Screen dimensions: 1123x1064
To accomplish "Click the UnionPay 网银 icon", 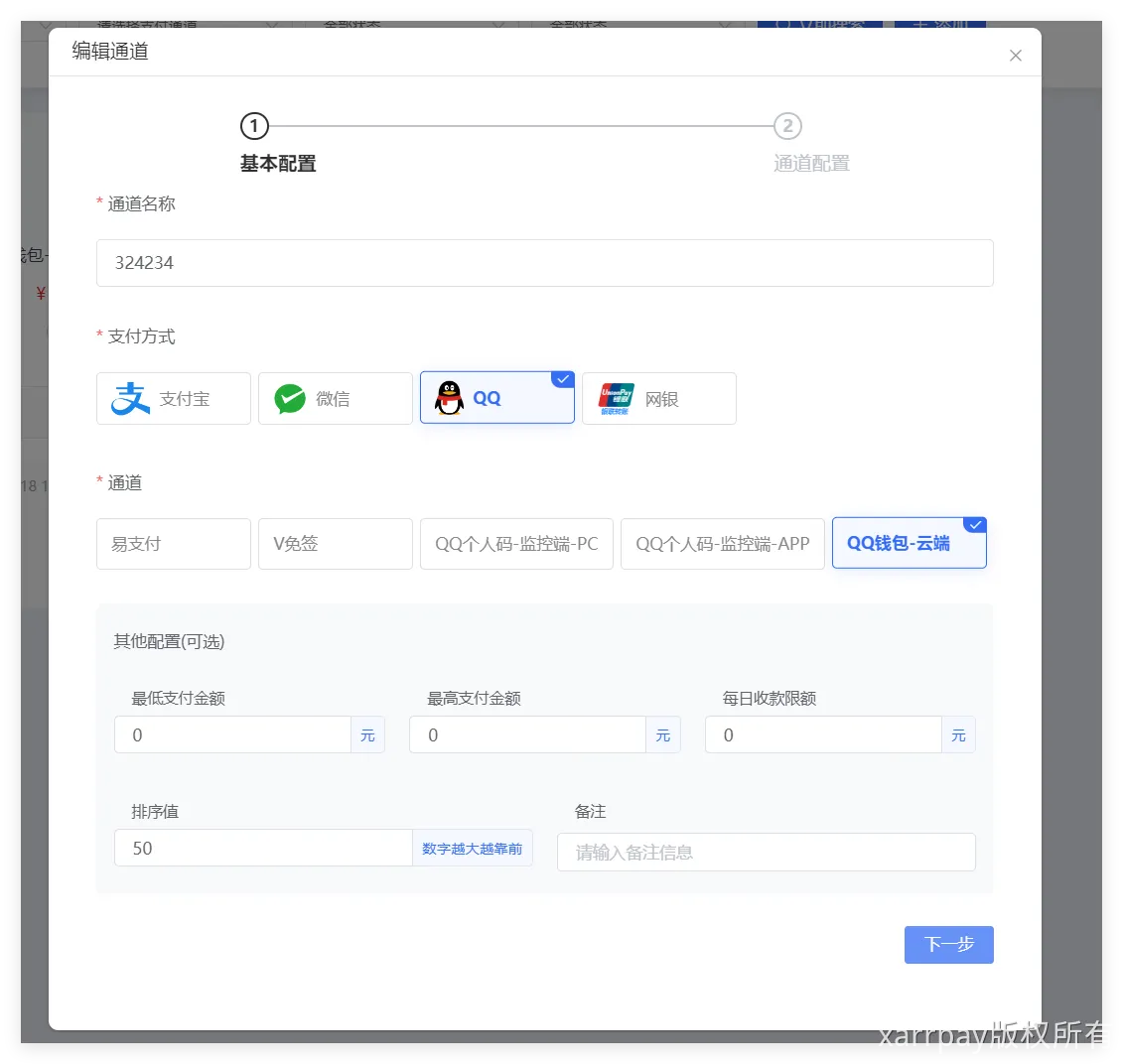I will pos(616,398).
